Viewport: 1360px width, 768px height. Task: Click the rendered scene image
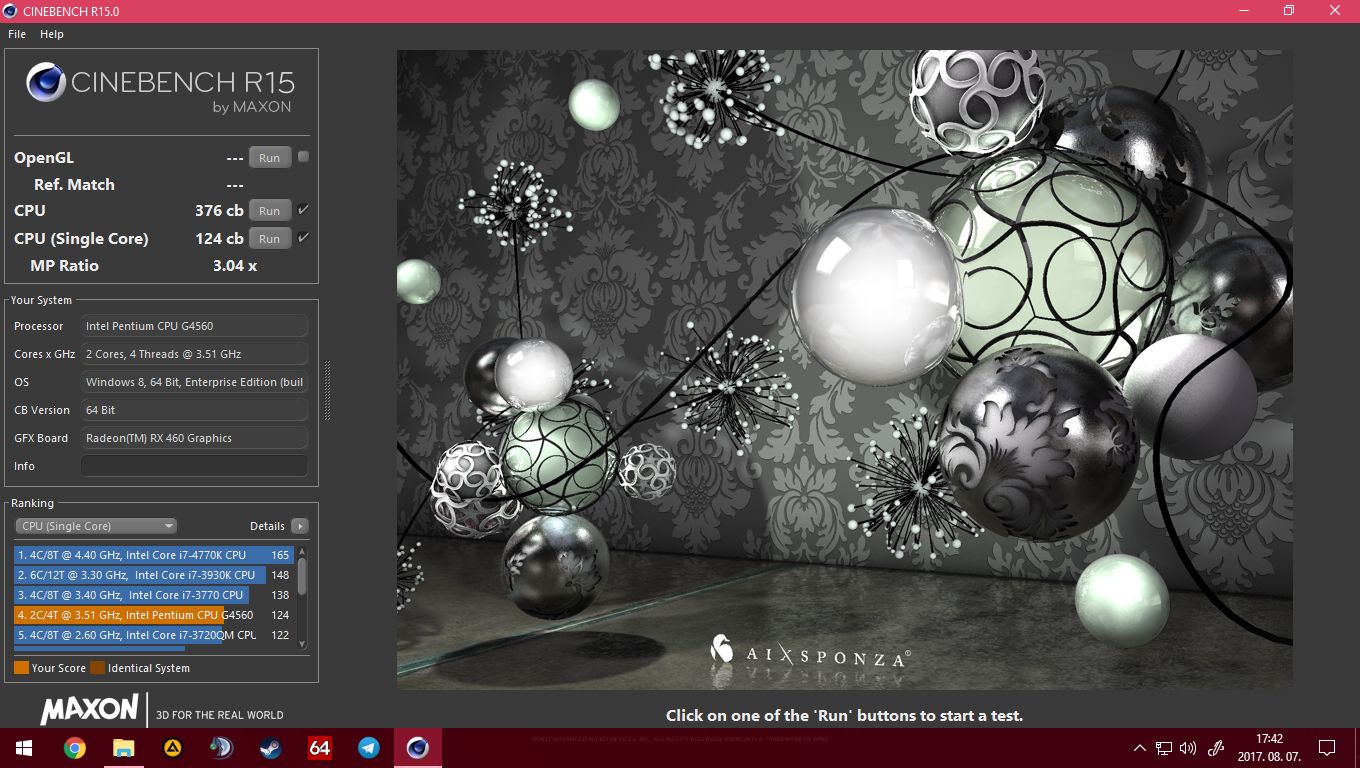click(845, 369)
